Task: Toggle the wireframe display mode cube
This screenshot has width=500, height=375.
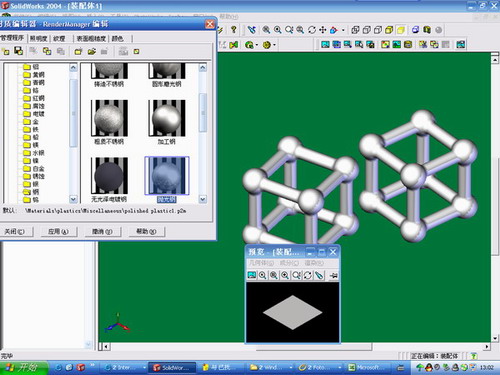Action: point(355,30)
